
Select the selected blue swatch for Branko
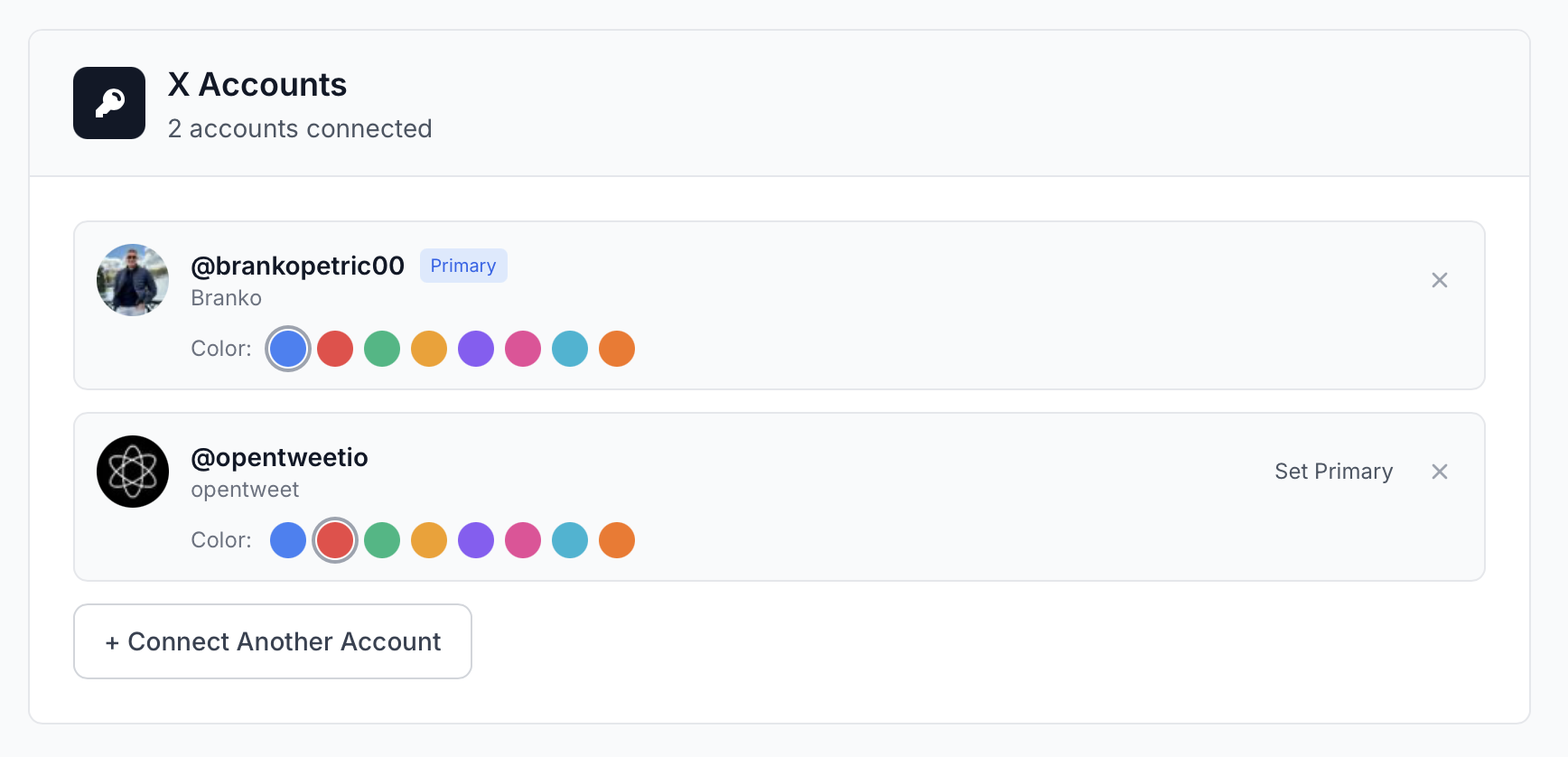[x=288, y=349]
